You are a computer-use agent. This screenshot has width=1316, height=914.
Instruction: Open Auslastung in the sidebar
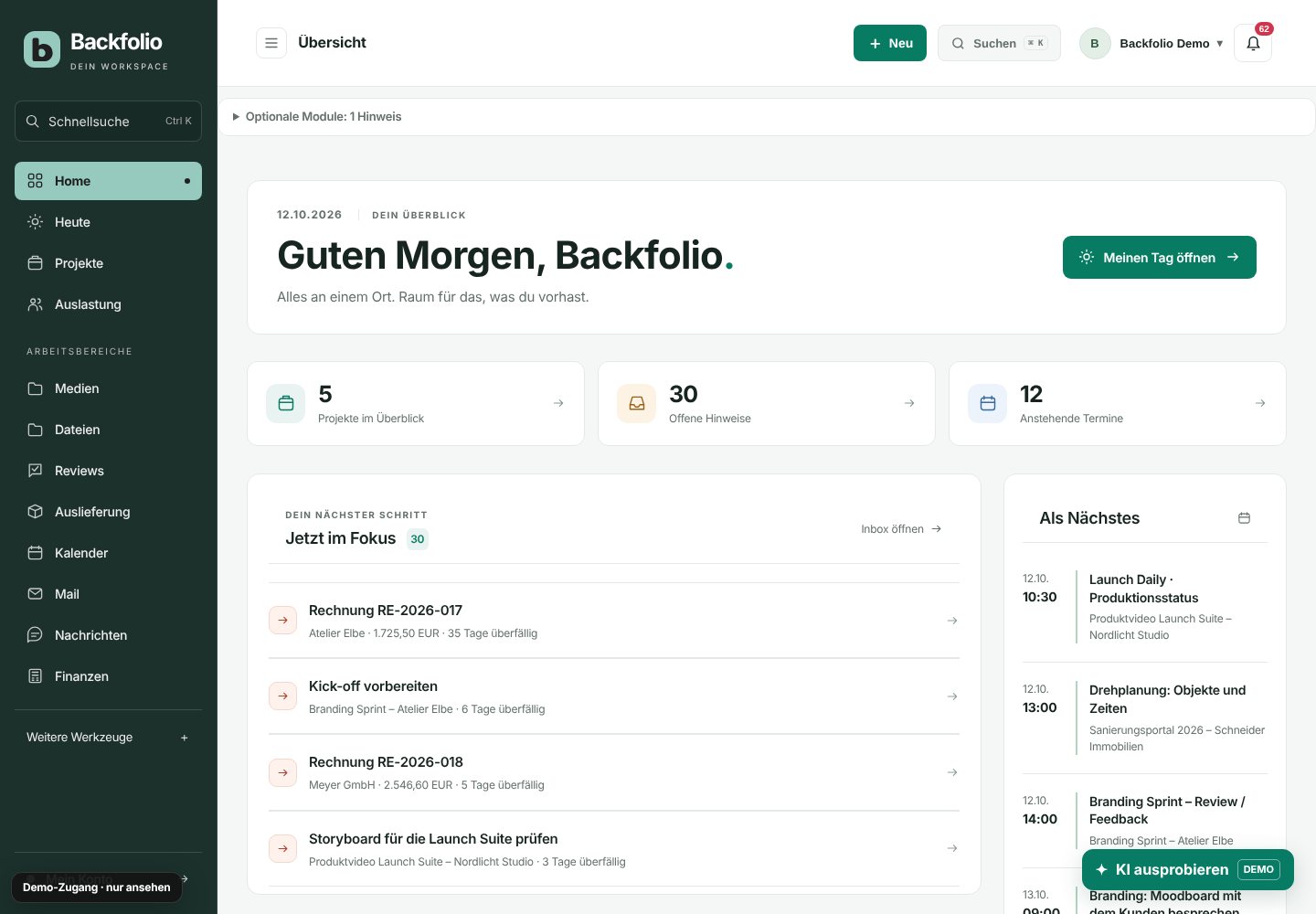[108, 304]
